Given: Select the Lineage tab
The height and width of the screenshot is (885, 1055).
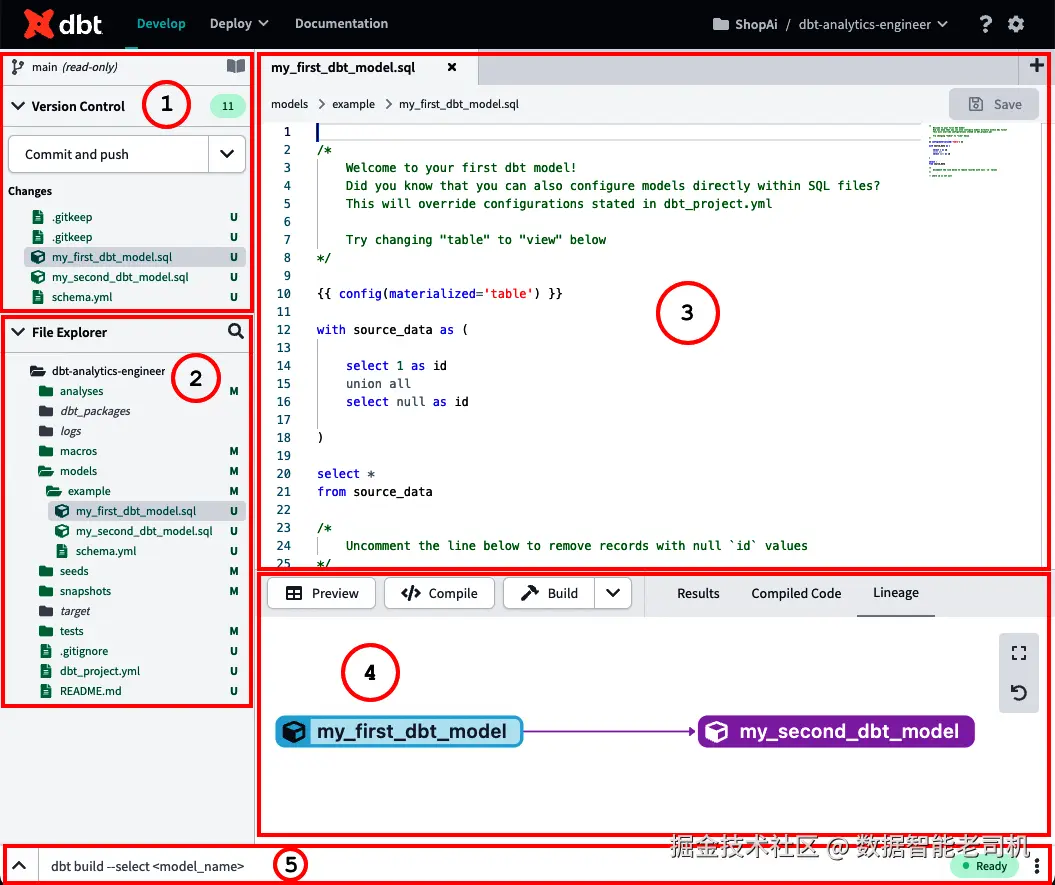Looking at the screenshot, I should click(x=896, y=592).
